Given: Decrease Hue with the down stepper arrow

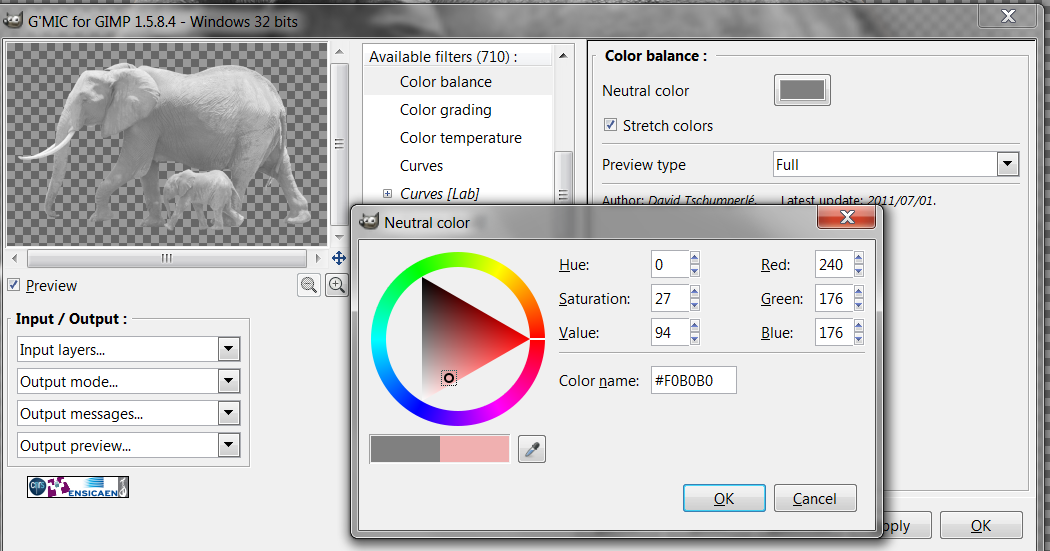Looking at the screenshot, I should coord(694,271).
